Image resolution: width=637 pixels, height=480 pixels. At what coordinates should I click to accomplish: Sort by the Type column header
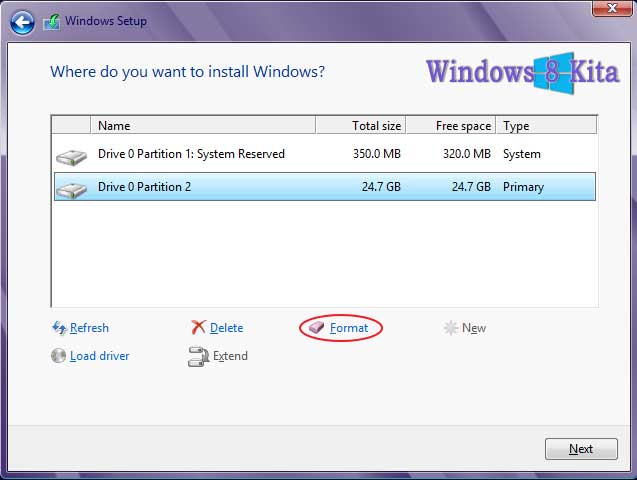pyautogui.click(x=546, y=125)
